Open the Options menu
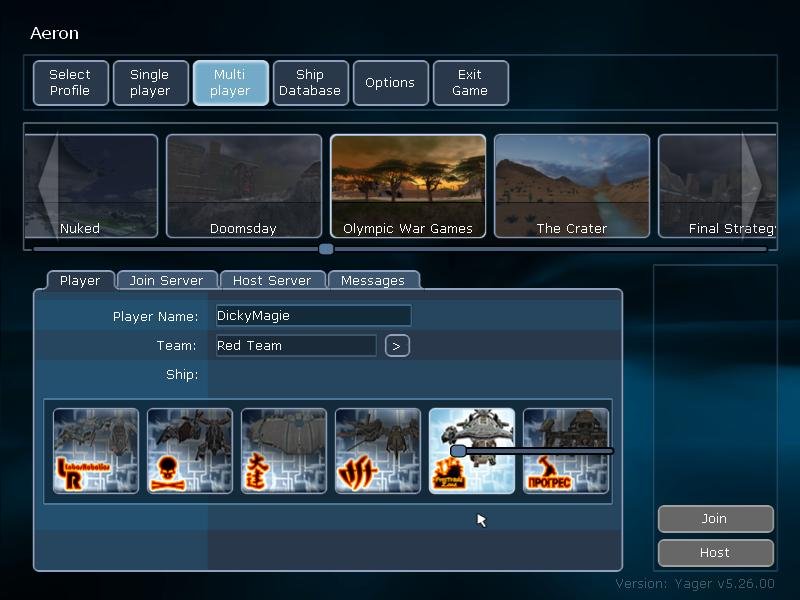Viewport: 800px width, 600px height. (390, 83)
